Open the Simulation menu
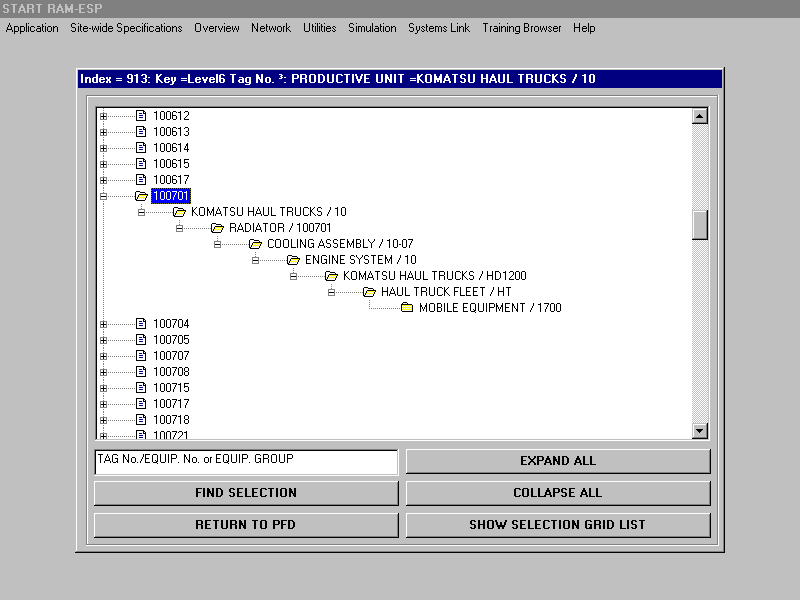Image resolution: width=800 pixels, height=600 pixels. click(x=372, y=28)
